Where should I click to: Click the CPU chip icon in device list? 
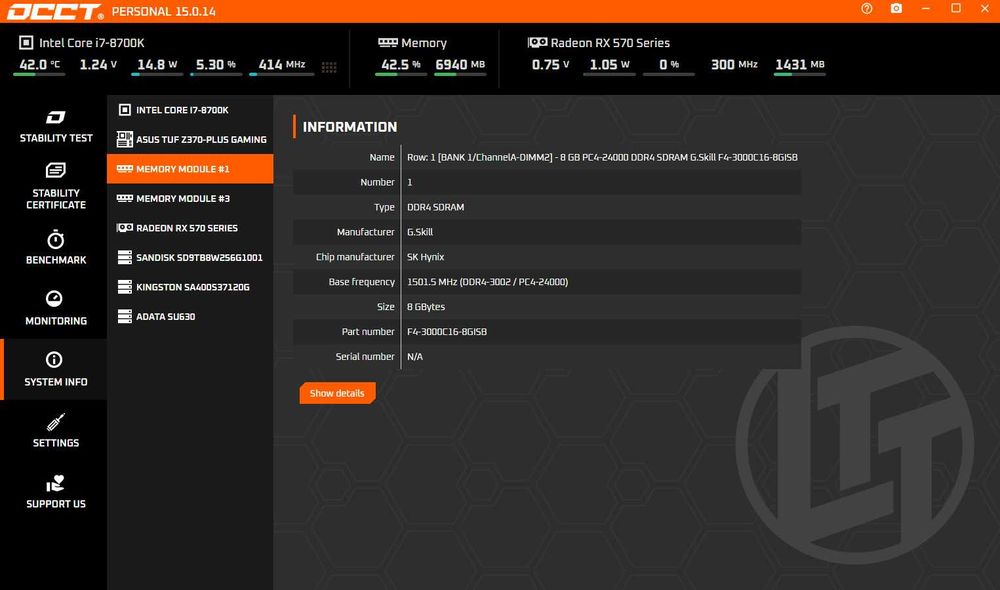pos(125,110)
